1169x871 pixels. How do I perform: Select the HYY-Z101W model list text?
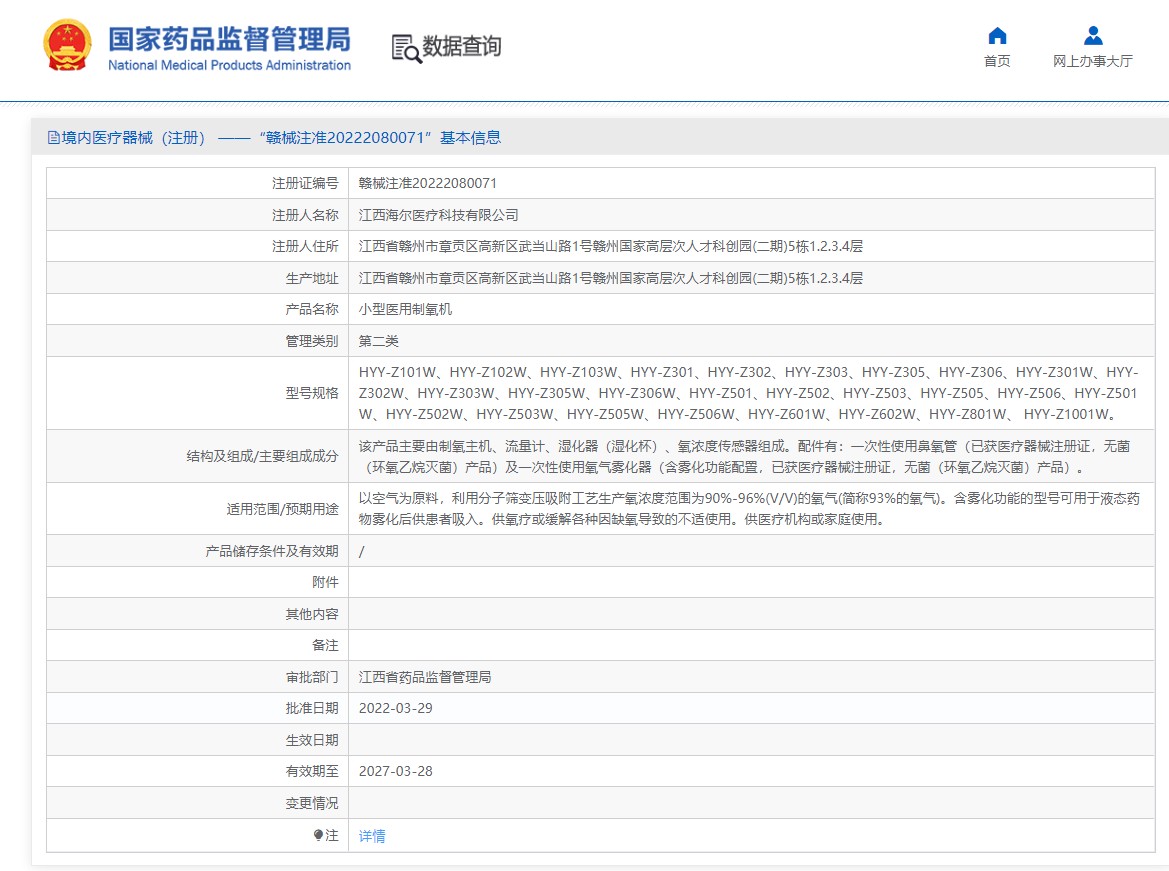[749, 393]
